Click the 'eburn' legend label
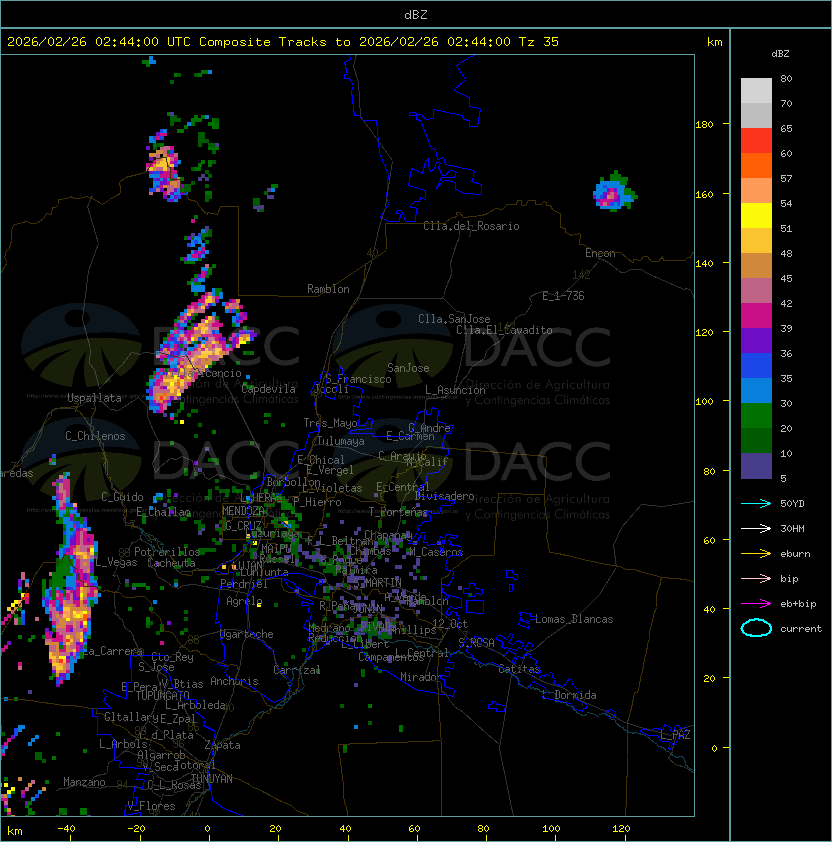Viewport: 832px width, 842px height. [x=795, y=554]
